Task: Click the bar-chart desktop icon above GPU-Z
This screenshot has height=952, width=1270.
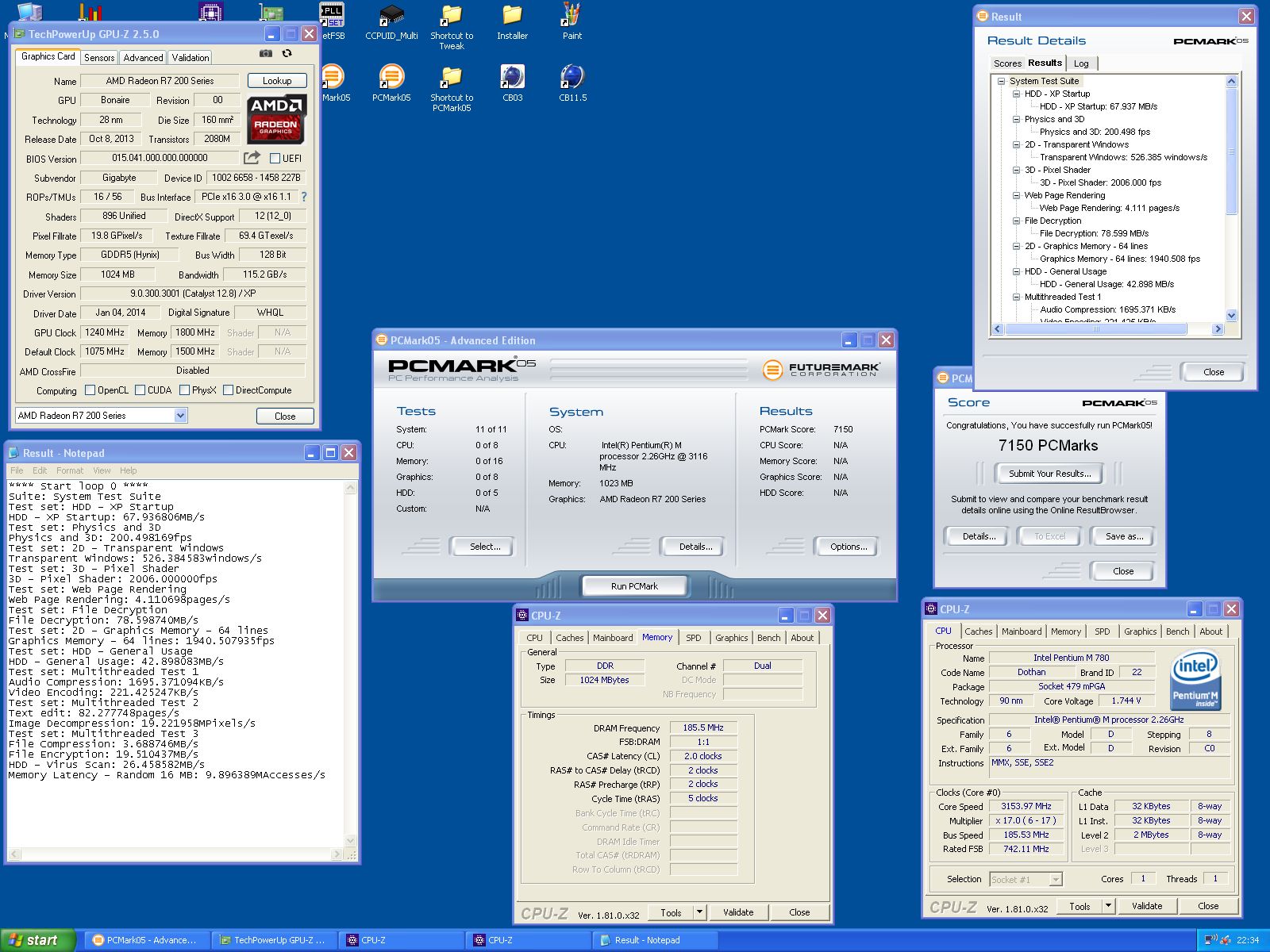Action: [x=90, y=11]
